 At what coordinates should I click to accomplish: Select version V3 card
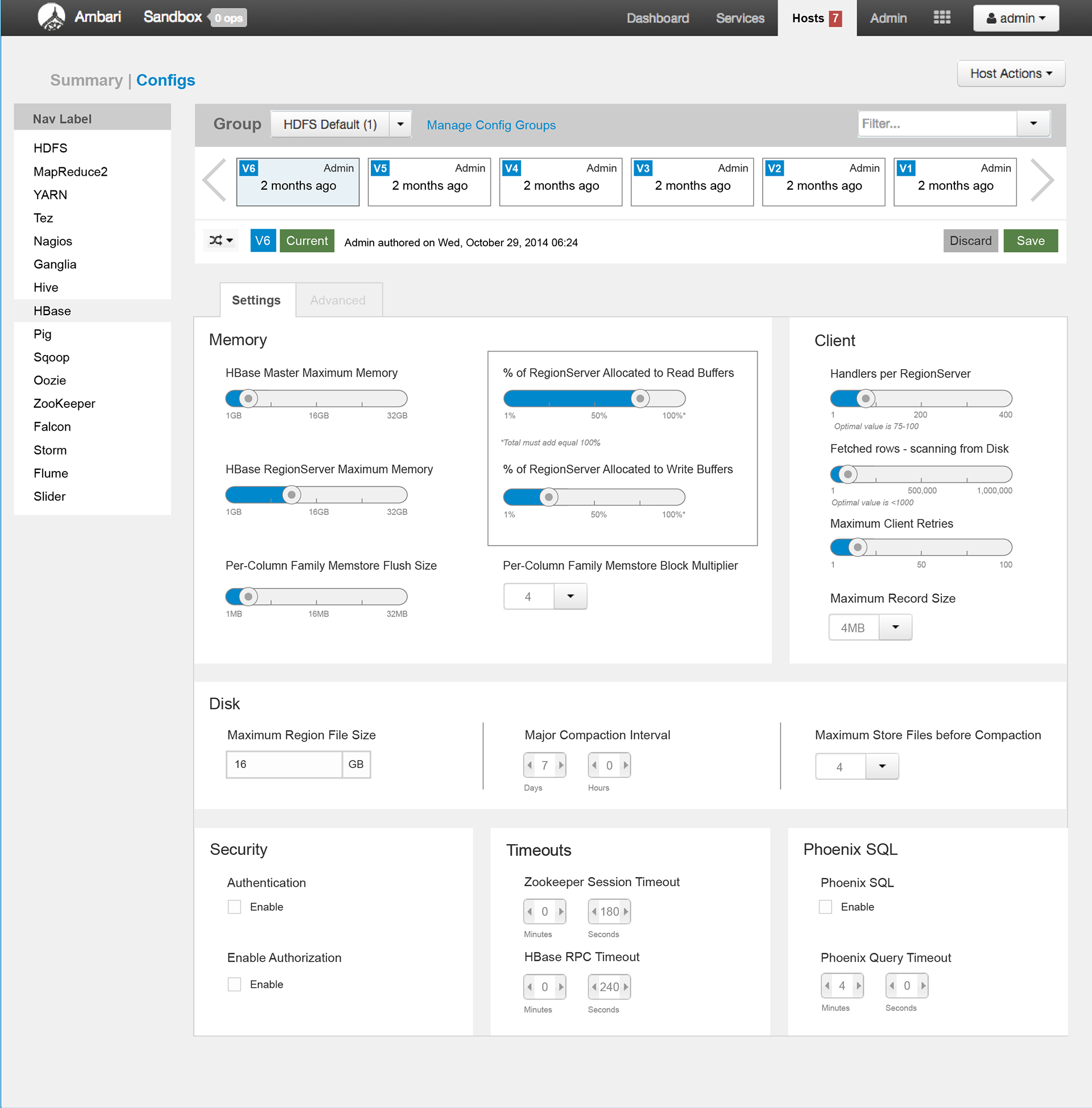point(692,182)
